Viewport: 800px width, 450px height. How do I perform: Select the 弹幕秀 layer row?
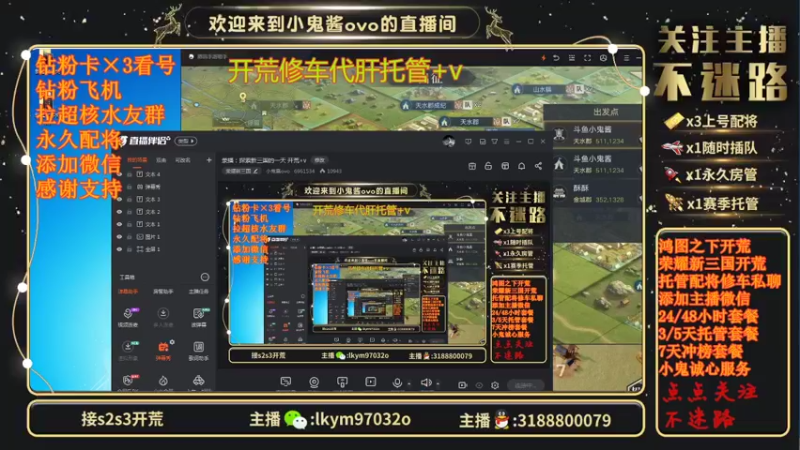(163, 187)
